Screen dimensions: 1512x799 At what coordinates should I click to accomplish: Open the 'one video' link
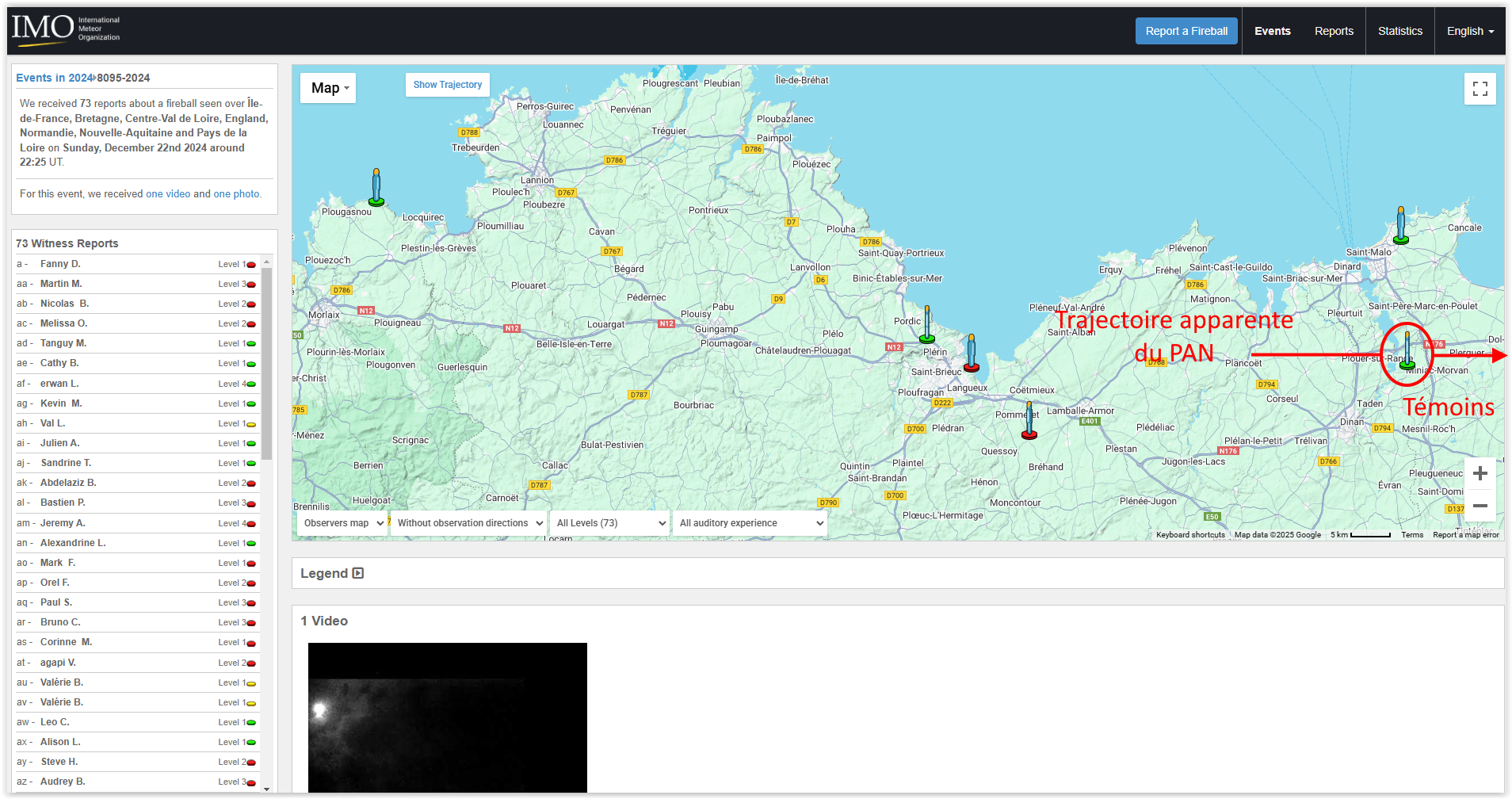[x=168, y=193]
